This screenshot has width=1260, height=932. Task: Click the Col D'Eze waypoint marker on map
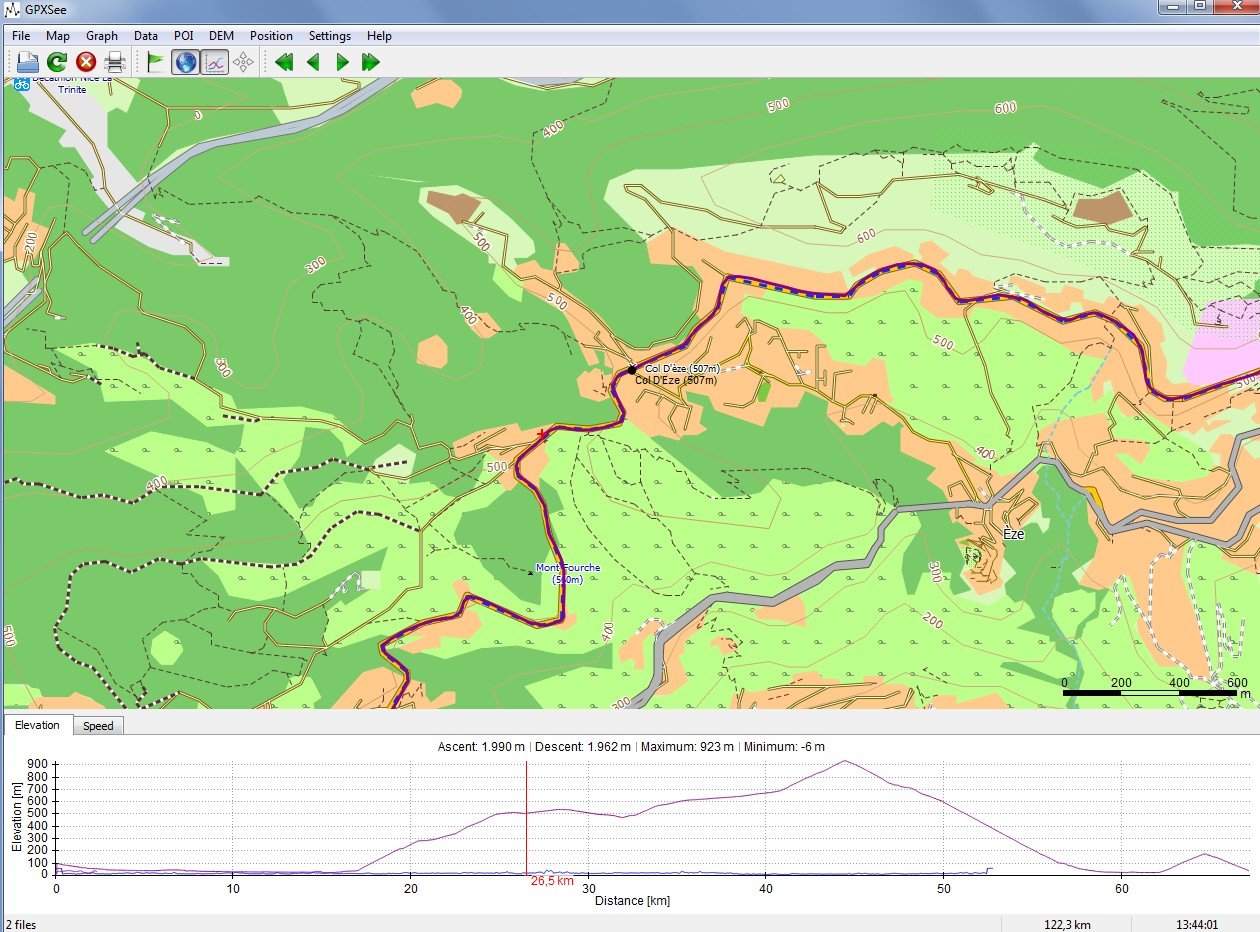tap(632, 370)
